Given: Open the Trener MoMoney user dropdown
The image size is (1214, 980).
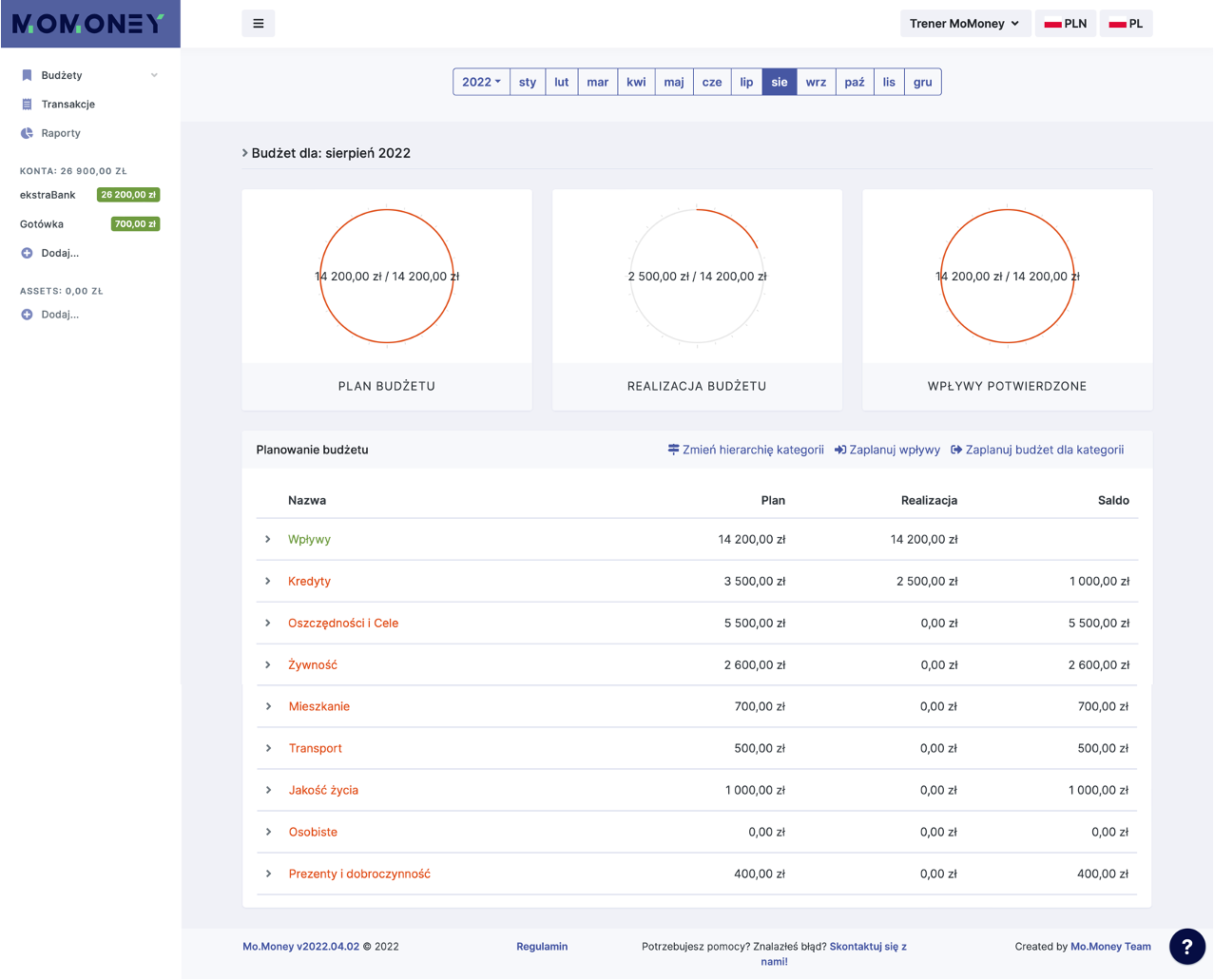Looking at the screenshot, I should click(965, 24).
